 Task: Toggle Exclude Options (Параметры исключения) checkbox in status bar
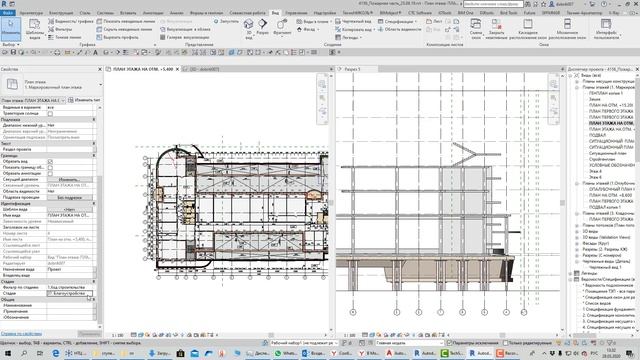tap(449, 343)
